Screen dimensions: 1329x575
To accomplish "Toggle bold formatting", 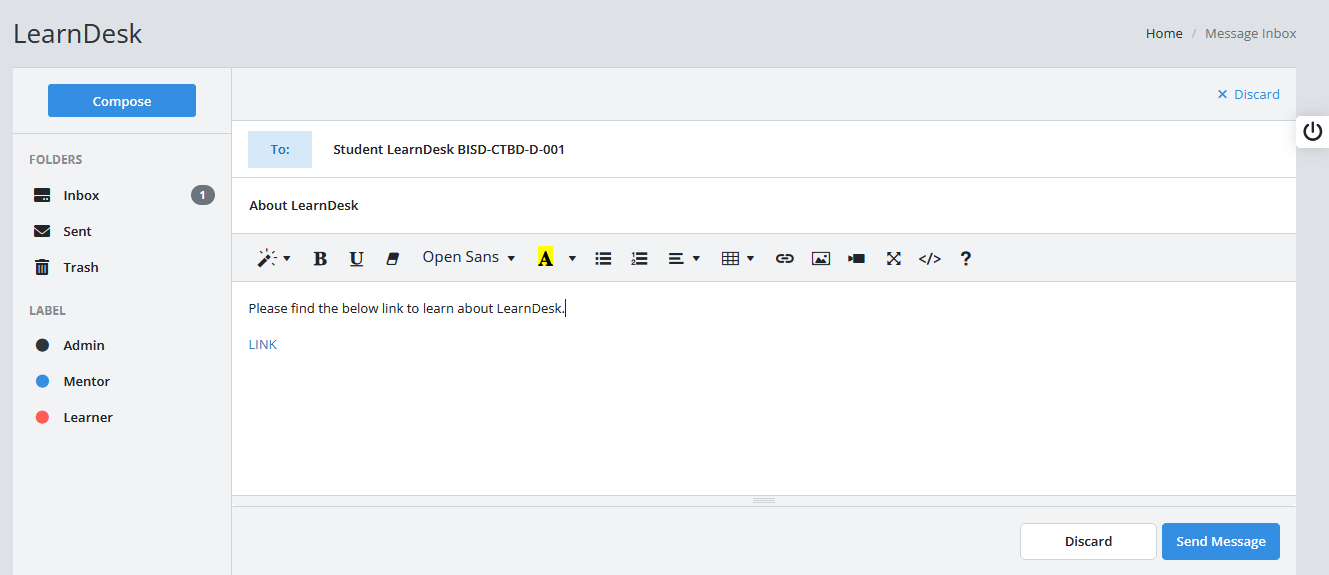I will point(320,258).
